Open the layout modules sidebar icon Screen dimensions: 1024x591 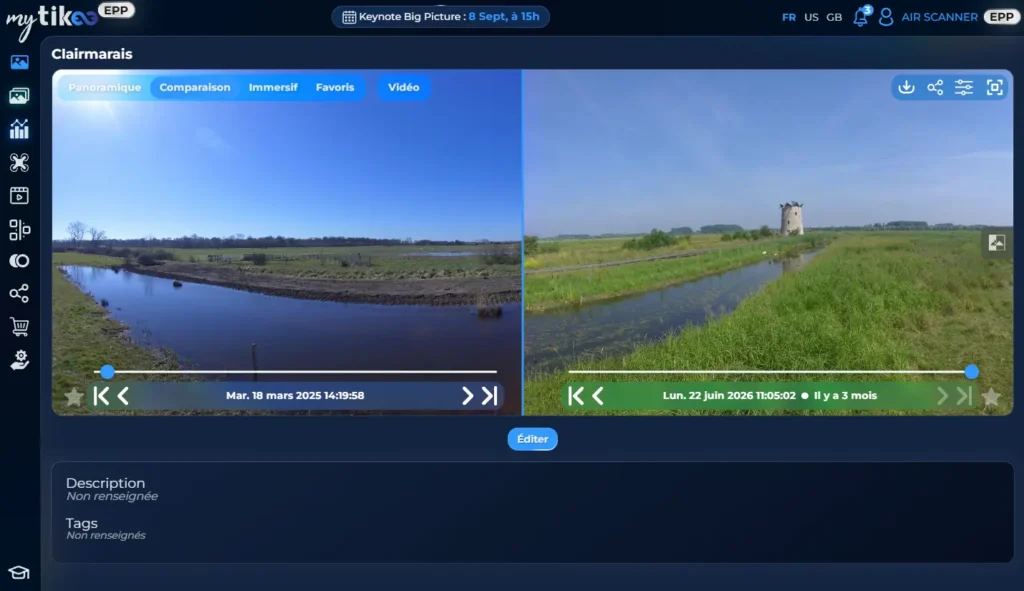coord(19,229)
